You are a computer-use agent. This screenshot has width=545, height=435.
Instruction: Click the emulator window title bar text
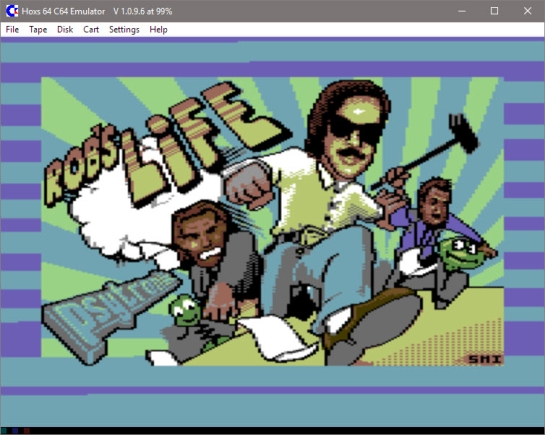pyautogui.click(x=97, y=11)
